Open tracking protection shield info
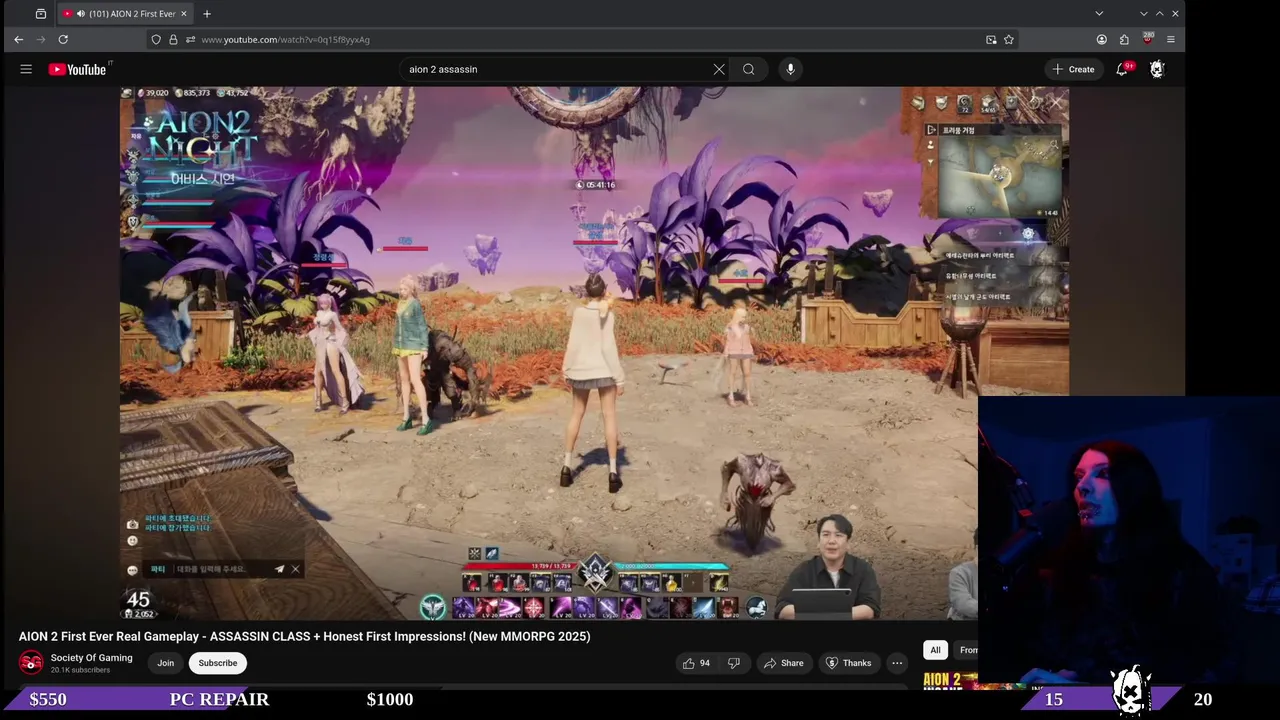Viewport: 1280px width, 720px height. (156, 39)
